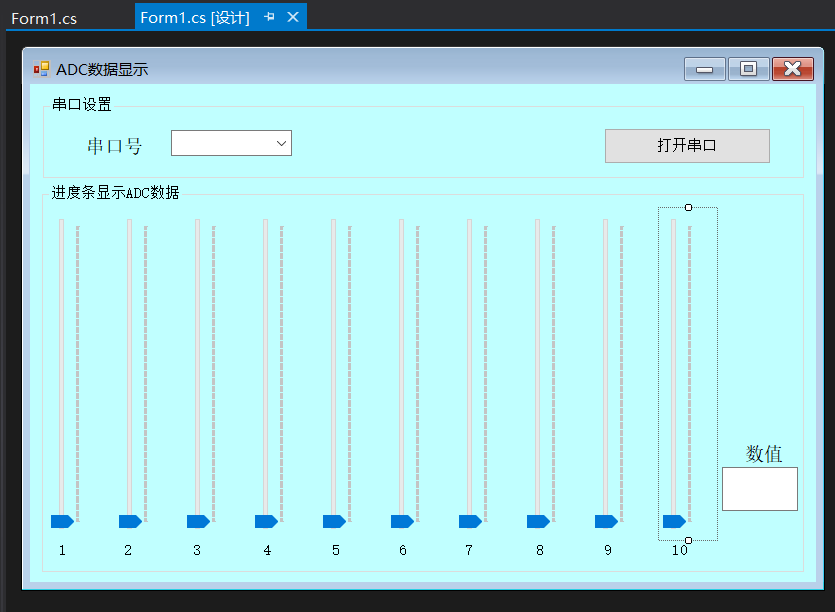Select the label "7" under seventh trackbar
The image size is (835, 612).
[469, 550]
